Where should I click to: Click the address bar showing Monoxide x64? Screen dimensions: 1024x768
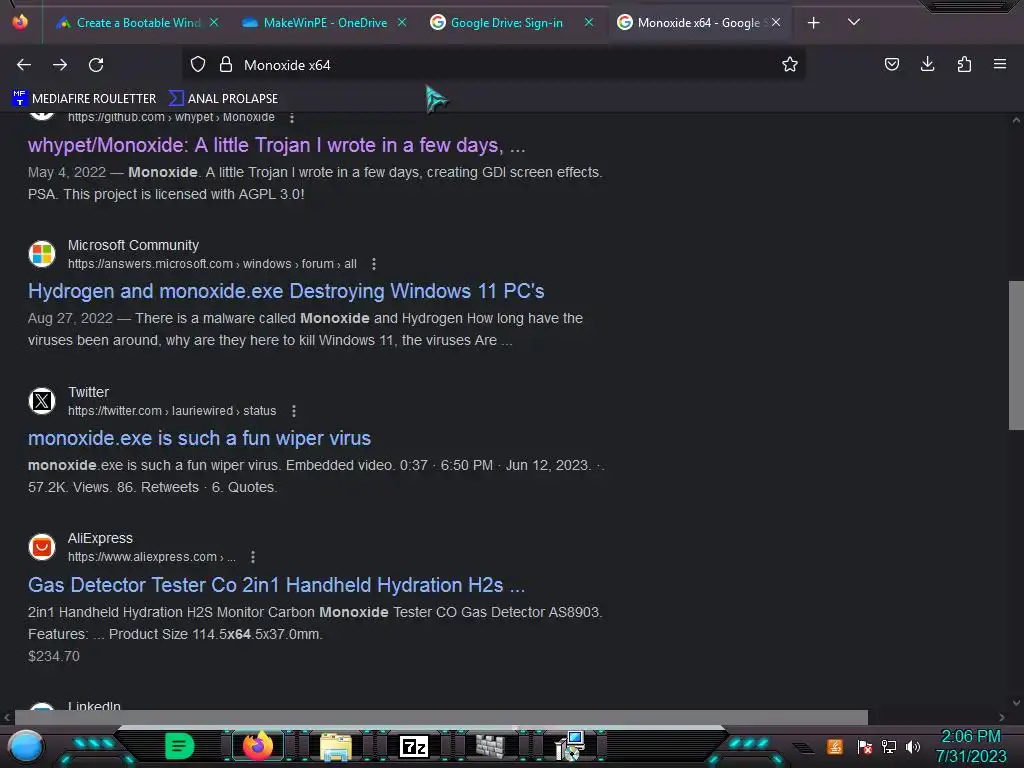click(x=493, y=65)
